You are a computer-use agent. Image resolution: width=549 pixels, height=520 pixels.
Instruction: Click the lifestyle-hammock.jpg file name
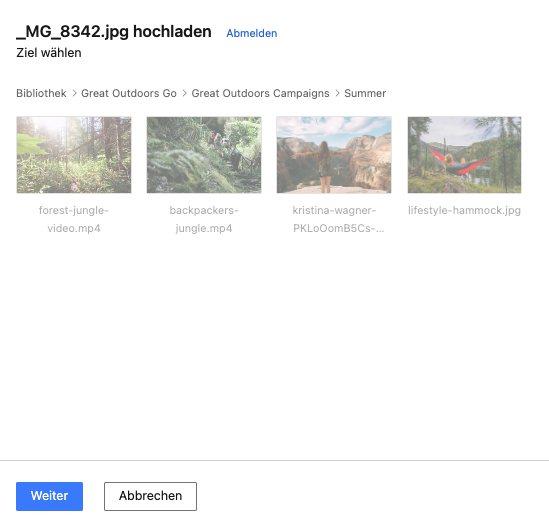464,210
